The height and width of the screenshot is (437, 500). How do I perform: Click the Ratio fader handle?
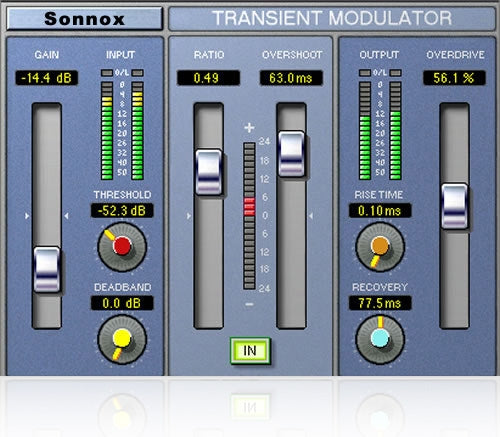[x=209, y=172]
